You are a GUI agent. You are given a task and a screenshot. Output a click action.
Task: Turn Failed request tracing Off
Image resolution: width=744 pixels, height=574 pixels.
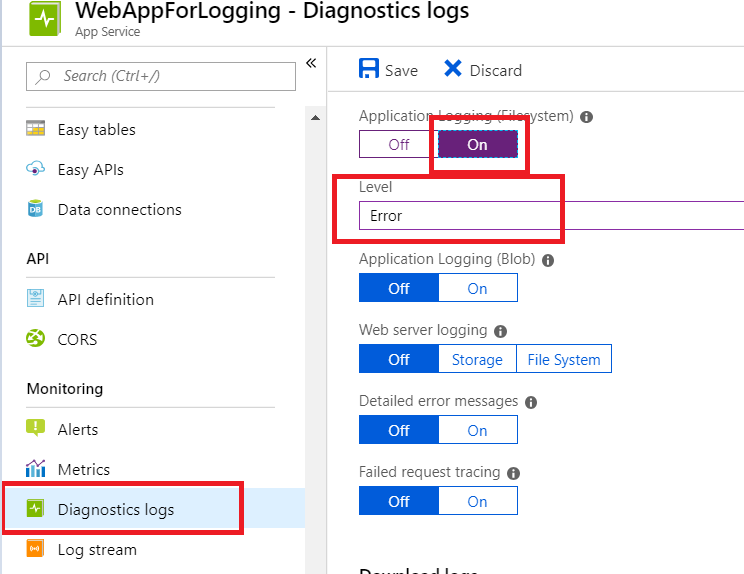[x=399, y=500]
